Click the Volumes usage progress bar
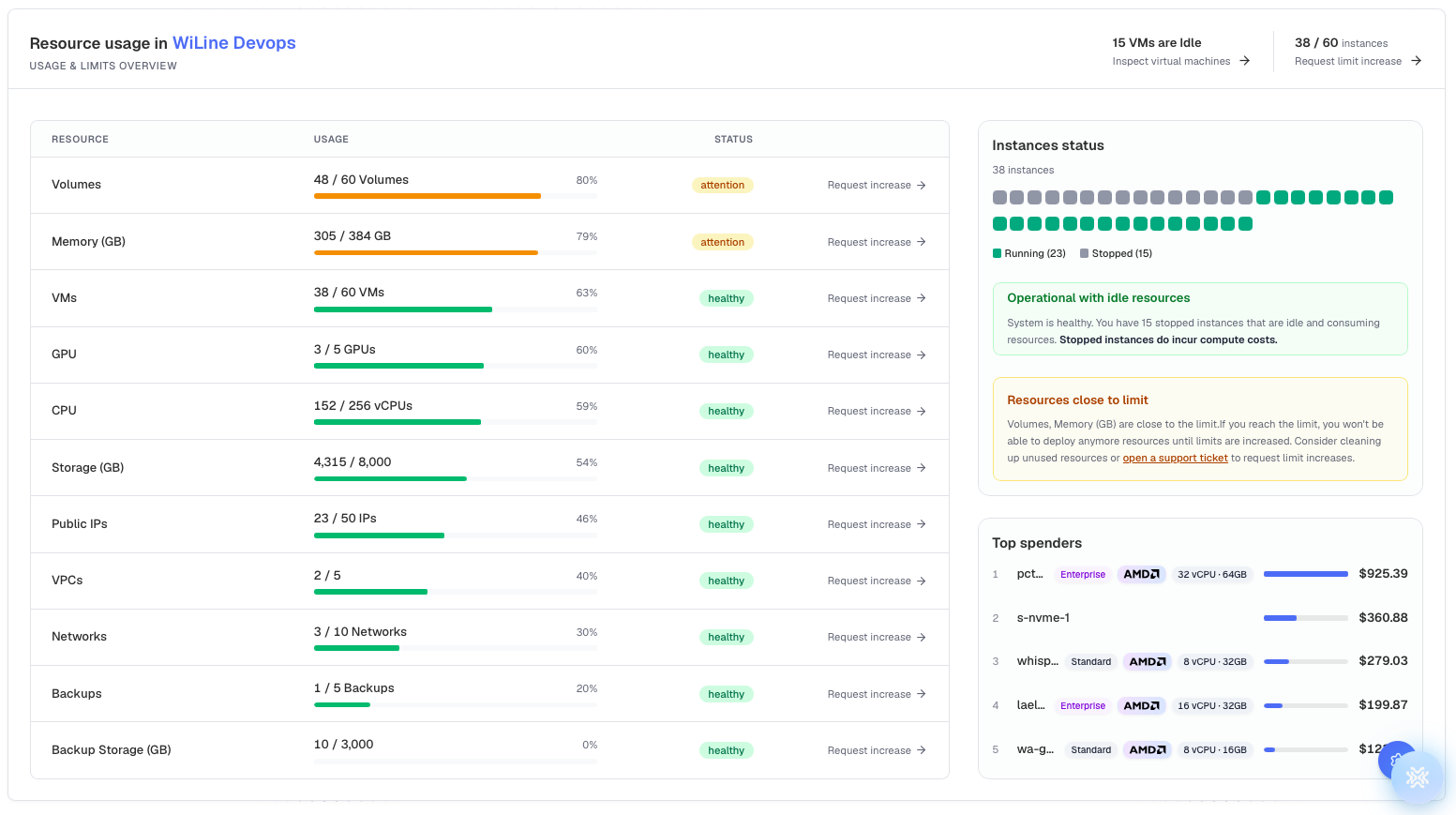Image resolution: width=1456 pixels, height=815 pixels. (x=456, y=196)
